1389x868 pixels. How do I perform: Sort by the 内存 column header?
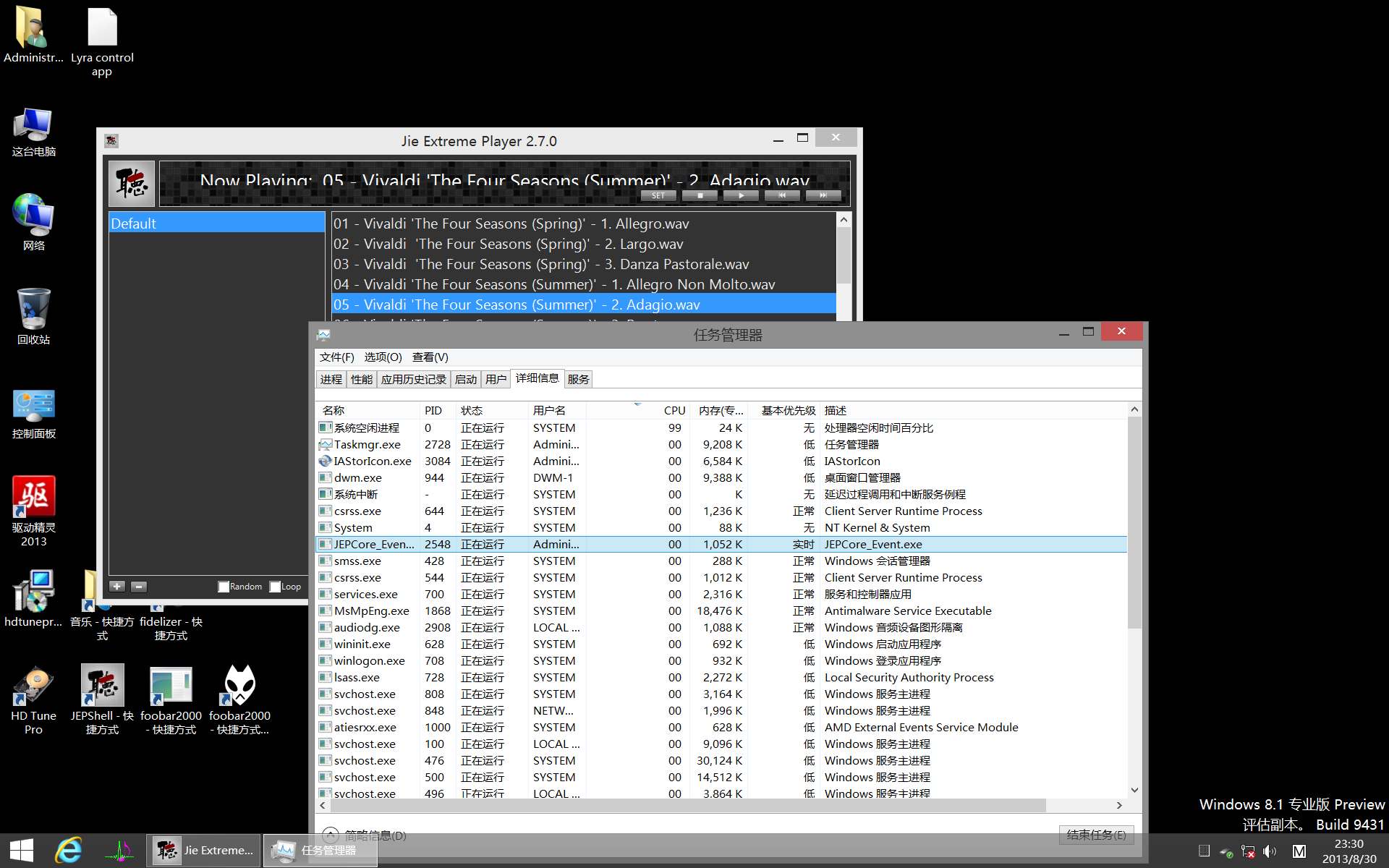point(720,410)
